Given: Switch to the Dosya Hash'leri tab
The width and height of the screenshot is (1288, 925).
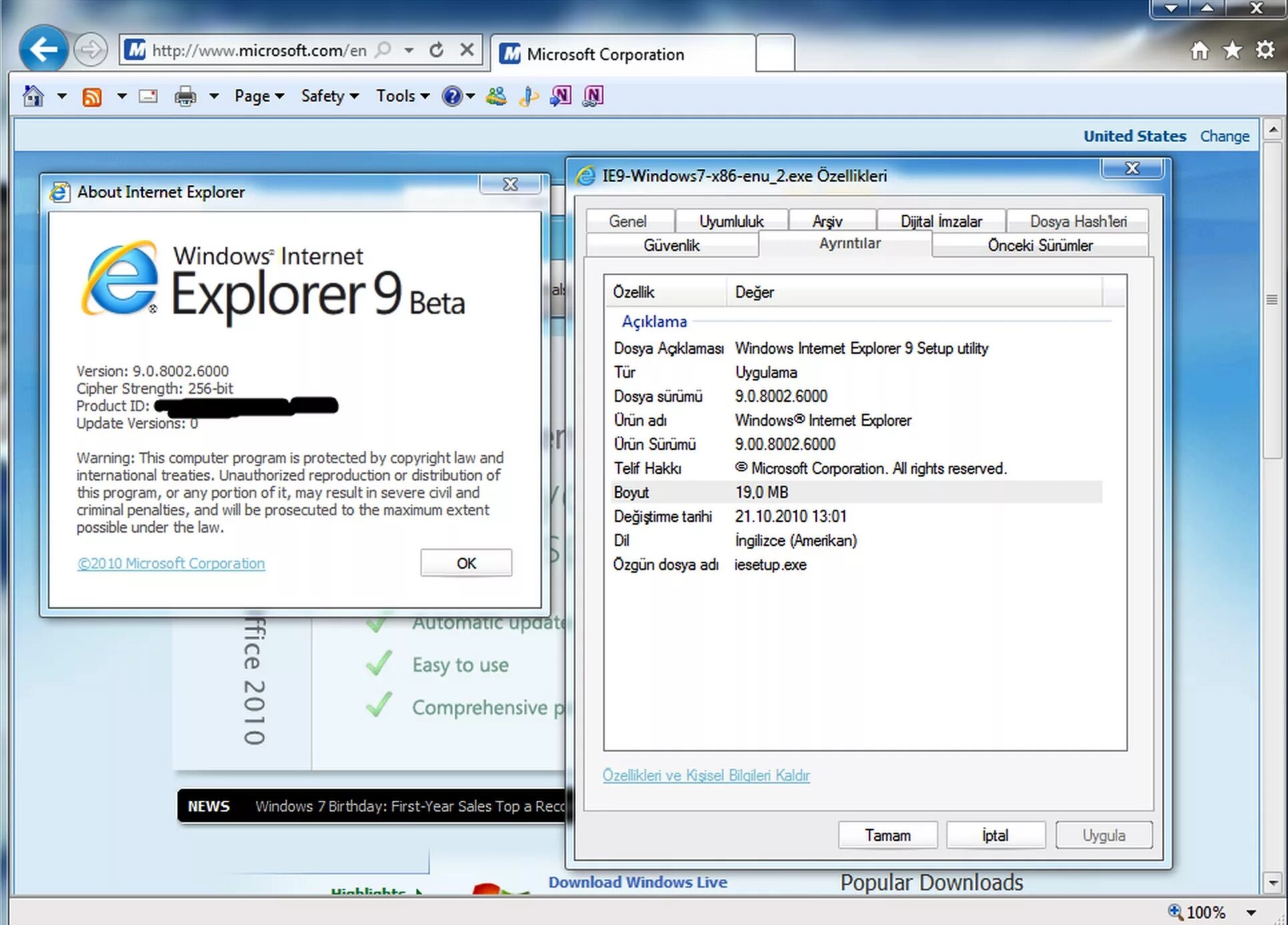Looking at the screenshot, I should (1077, 221).
